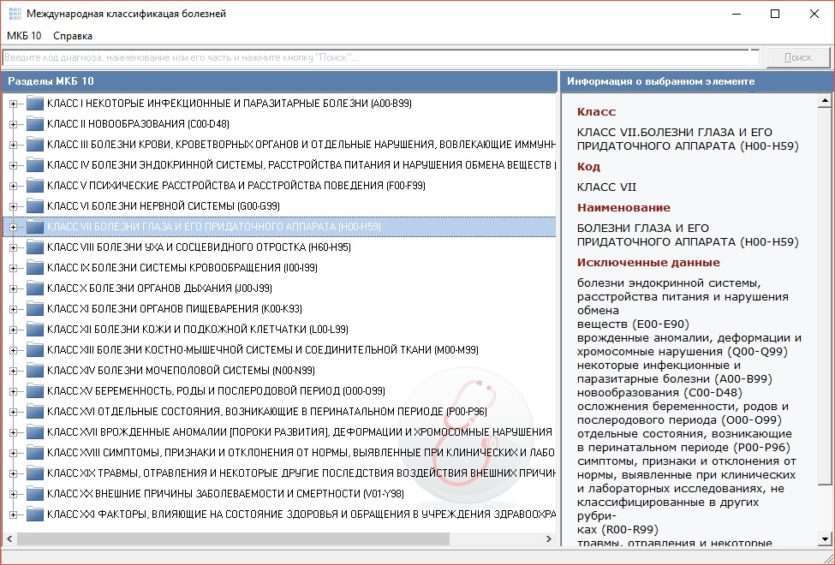Click info panel scrollbar up arrow
835x565 pixels.
point(825,100)
